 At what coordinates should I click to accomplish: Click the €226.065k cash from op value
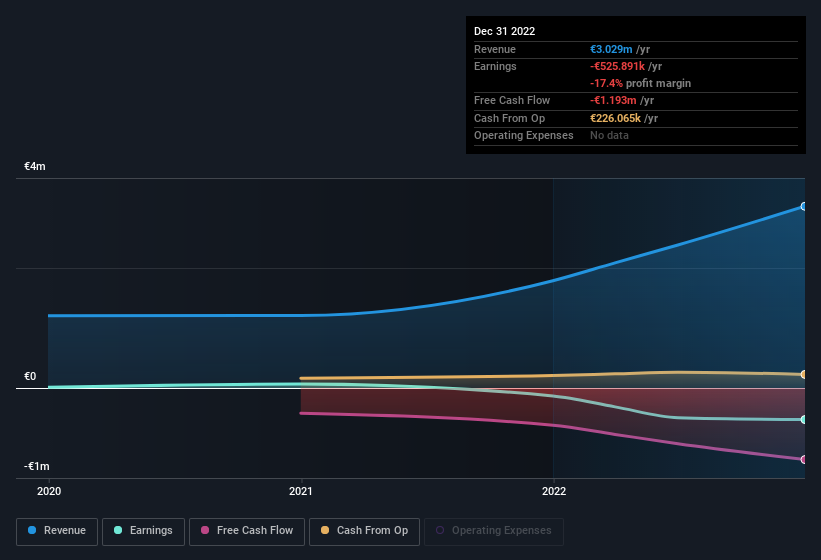(615, 118)
